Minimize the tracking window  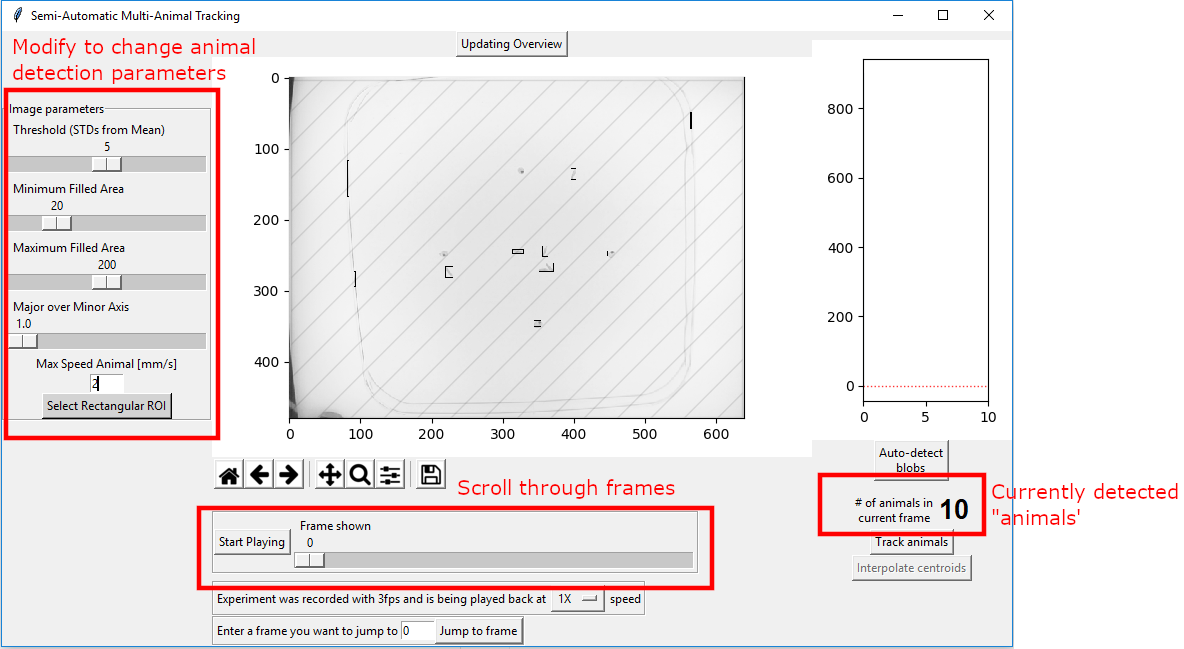click(898, 15)
